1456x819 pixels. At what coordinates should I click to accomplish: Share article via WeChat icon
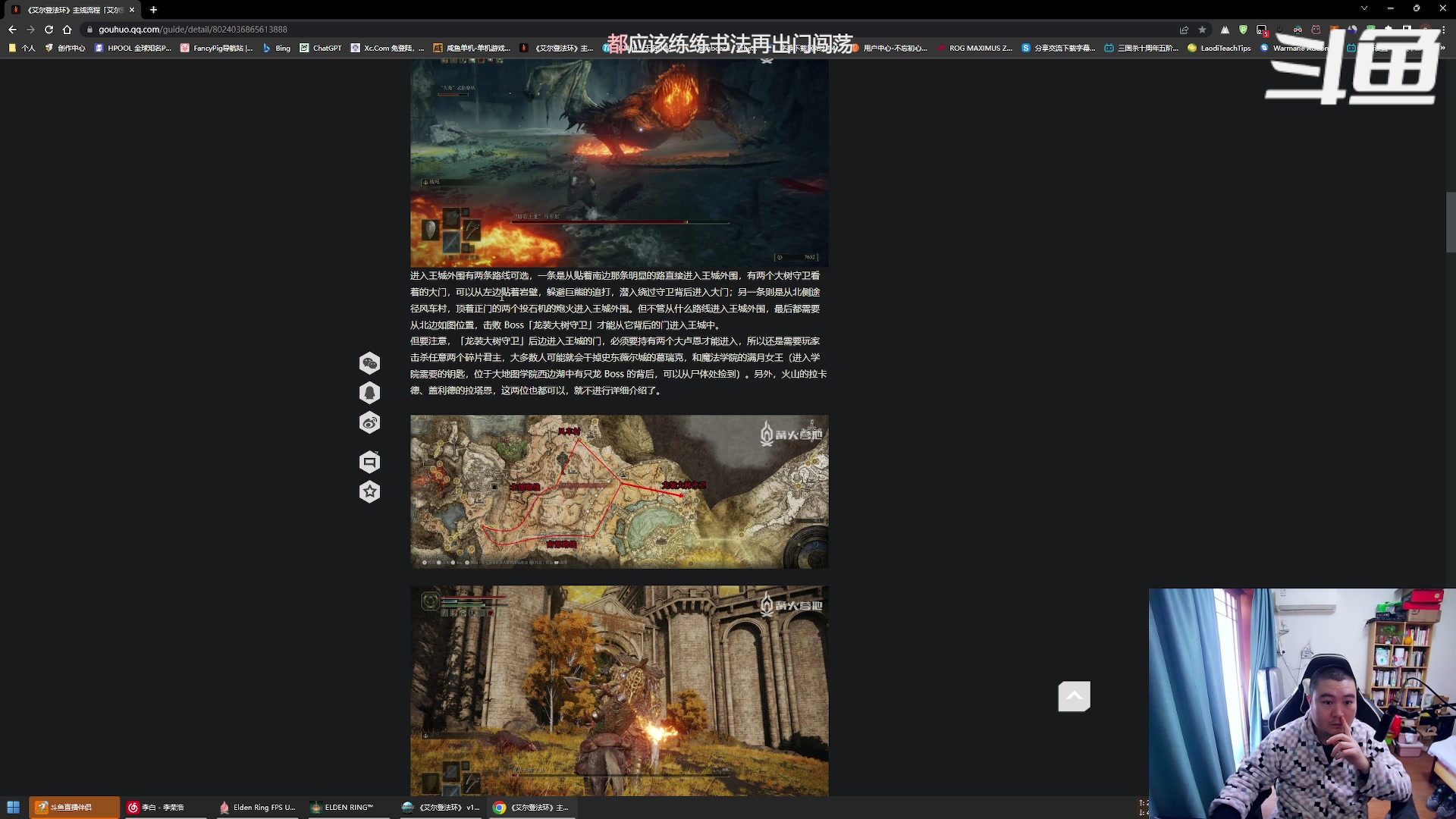tap(369, 363)
